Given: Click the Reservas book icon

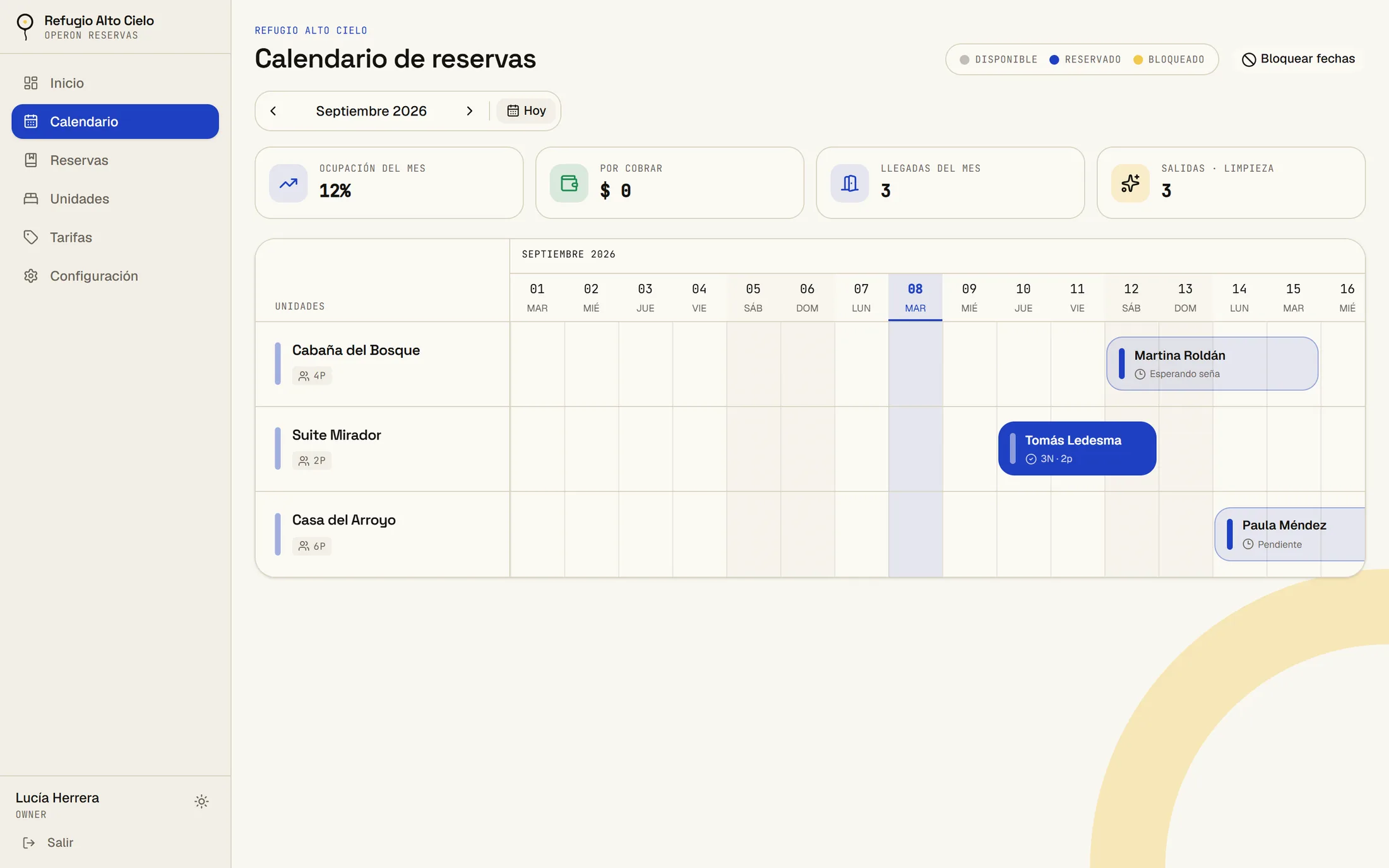Looking at the screenshot, I should 31,160.
